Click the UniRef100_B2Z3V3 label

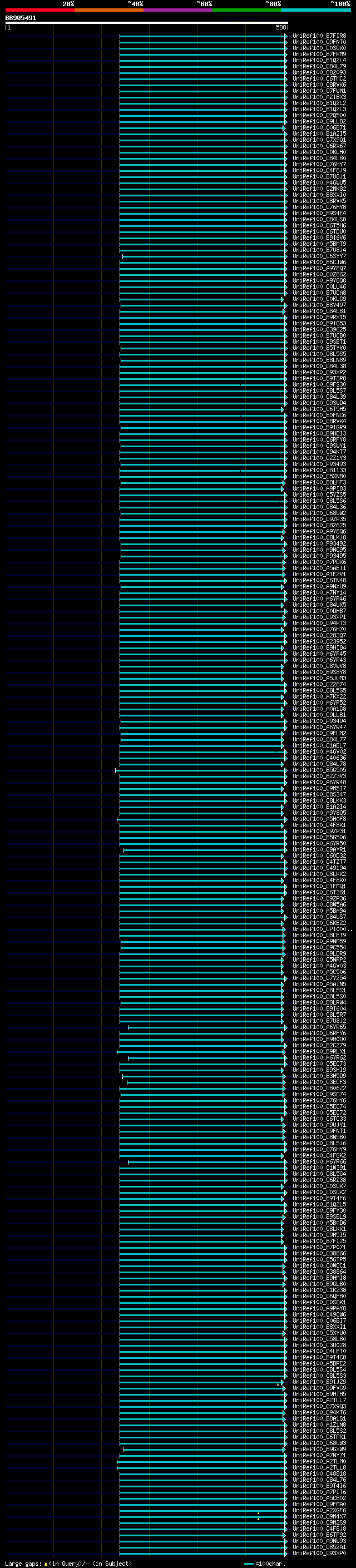pos(319,776)
